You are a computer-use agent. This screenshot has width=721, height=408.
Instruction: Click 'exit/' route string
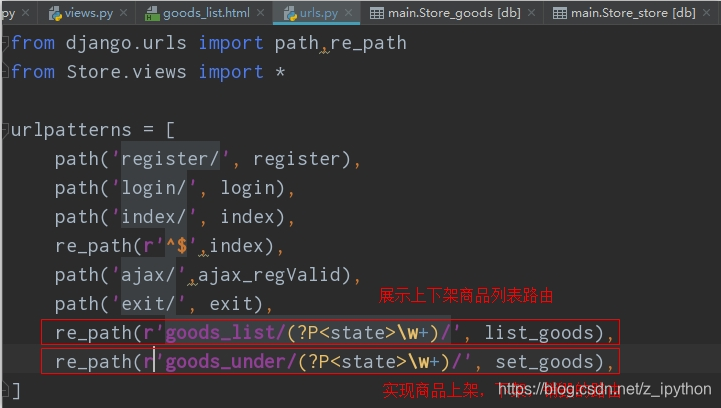pos(149,304)
